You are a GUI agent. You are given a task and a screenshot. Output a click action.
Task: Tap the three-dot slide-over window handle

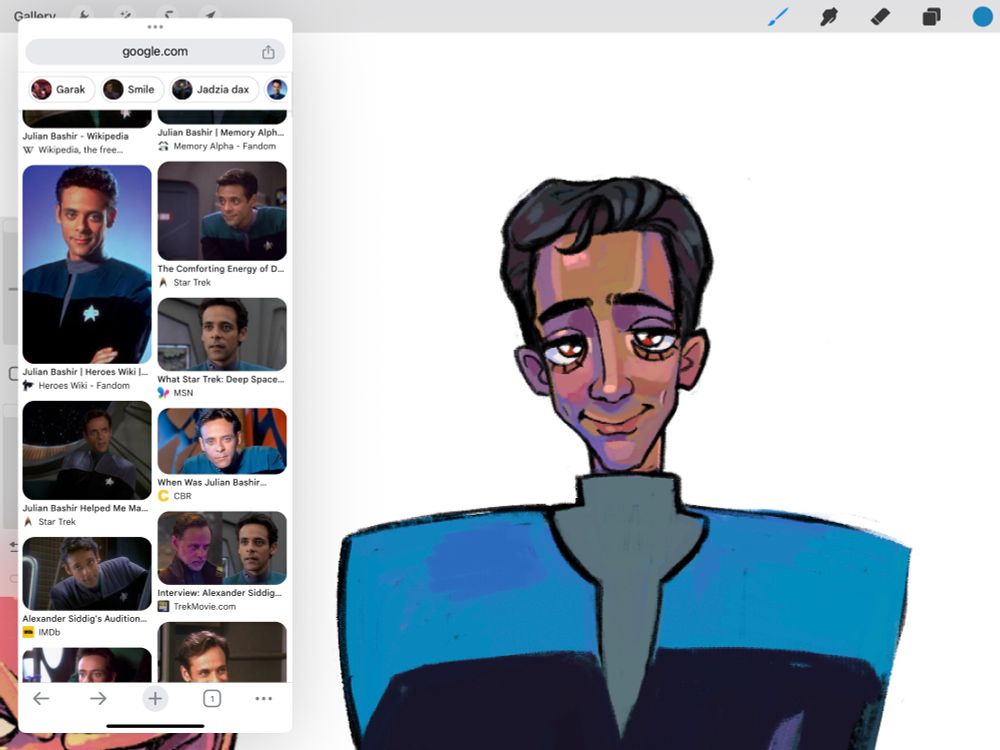155,27
